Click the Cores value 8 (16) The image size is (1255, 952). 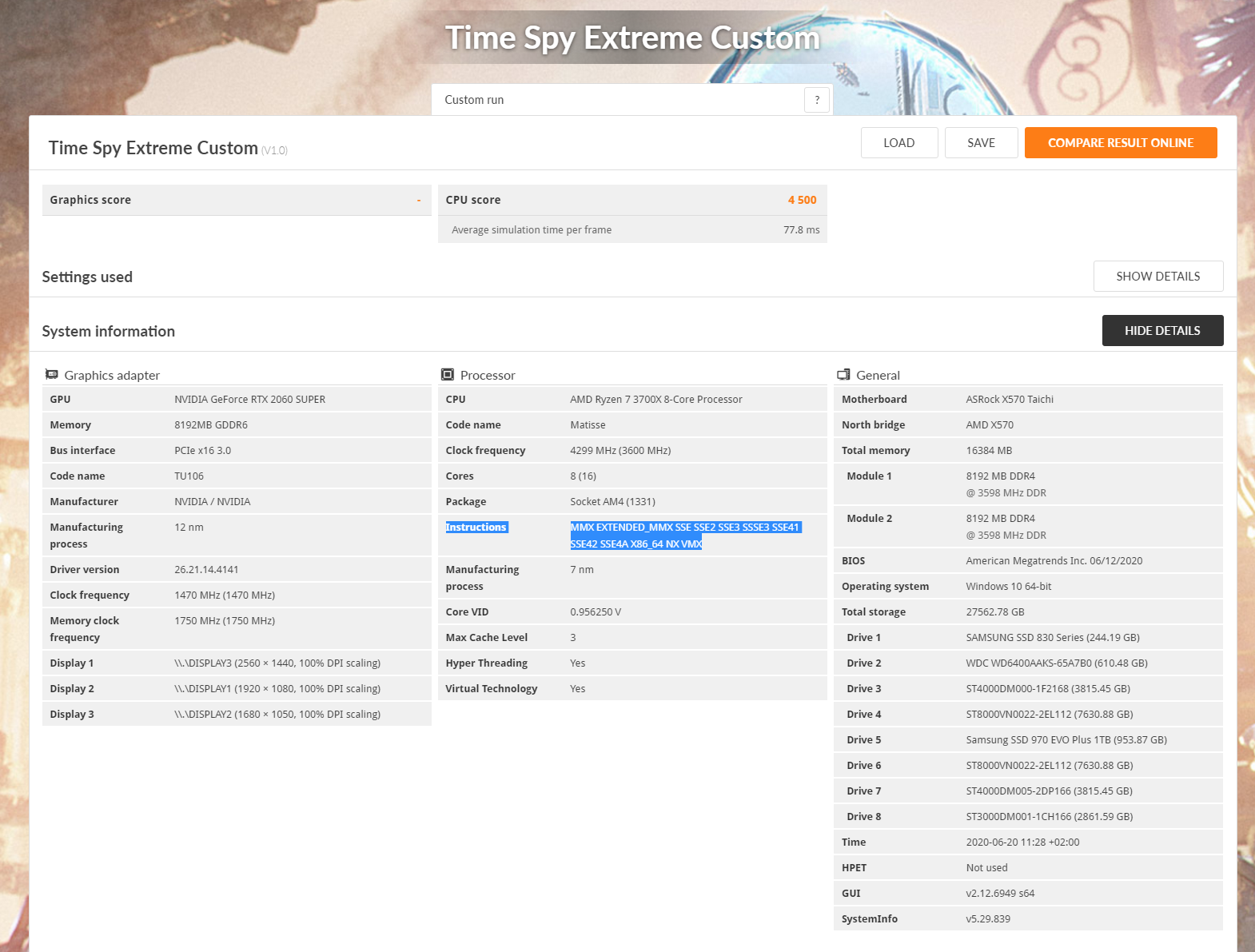(584, 476)
